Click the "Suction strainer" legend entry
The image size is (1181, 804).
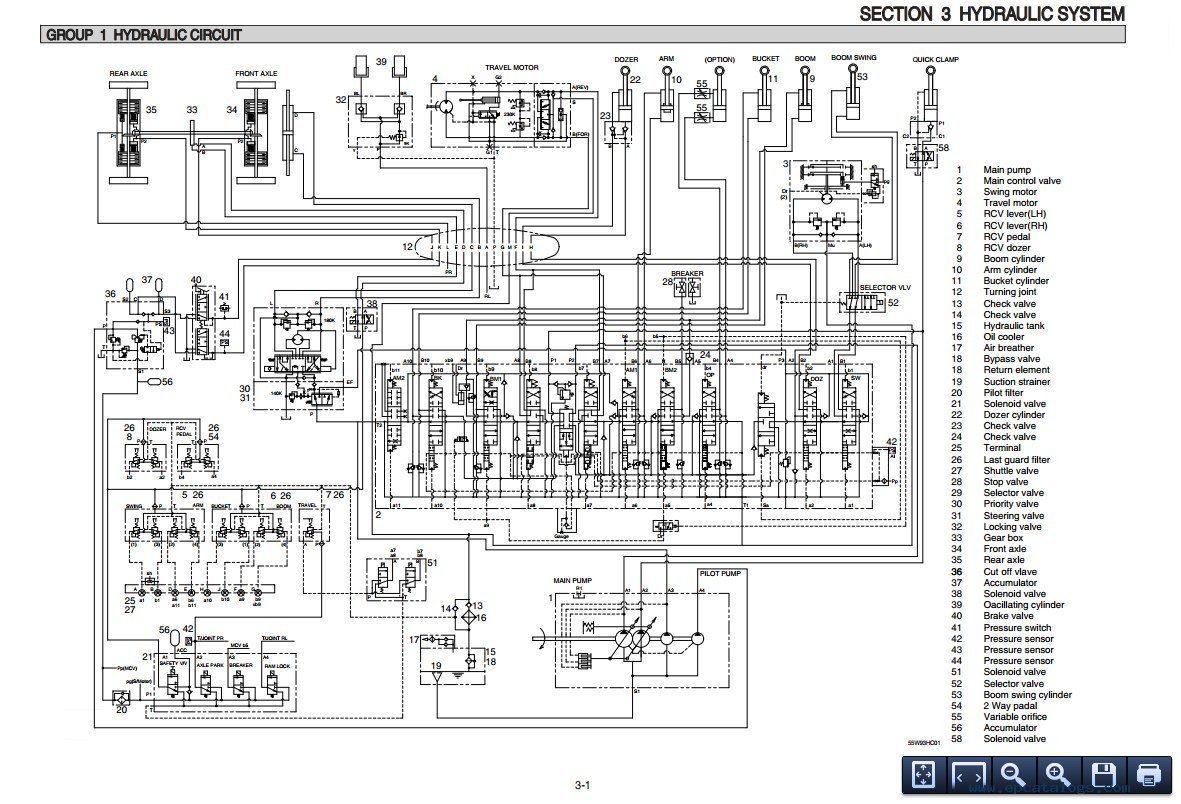pyautogui.click(x=1017, y=381)
